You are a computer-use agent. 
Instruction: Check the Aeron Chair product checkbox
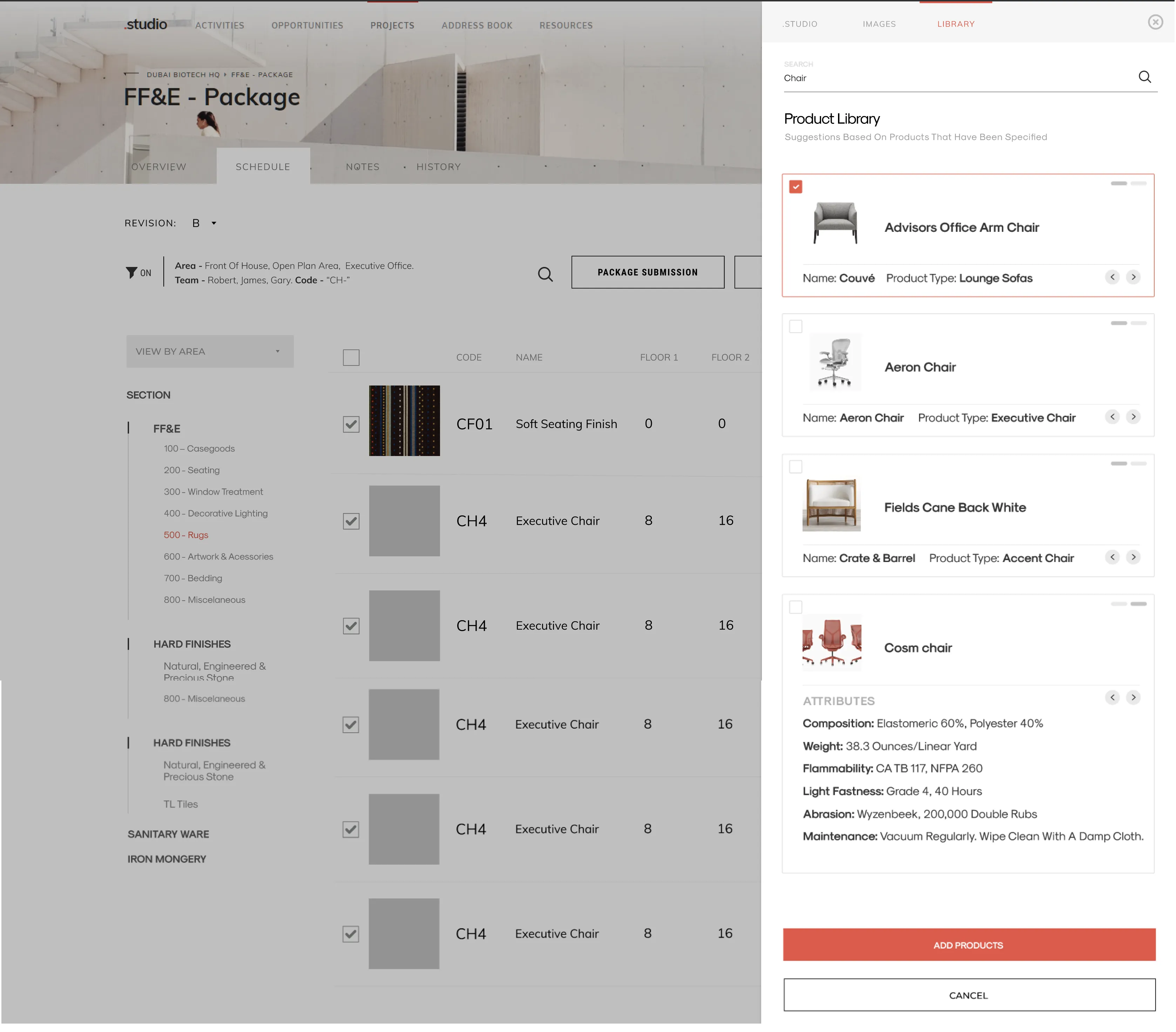click(x=795, y=326)
